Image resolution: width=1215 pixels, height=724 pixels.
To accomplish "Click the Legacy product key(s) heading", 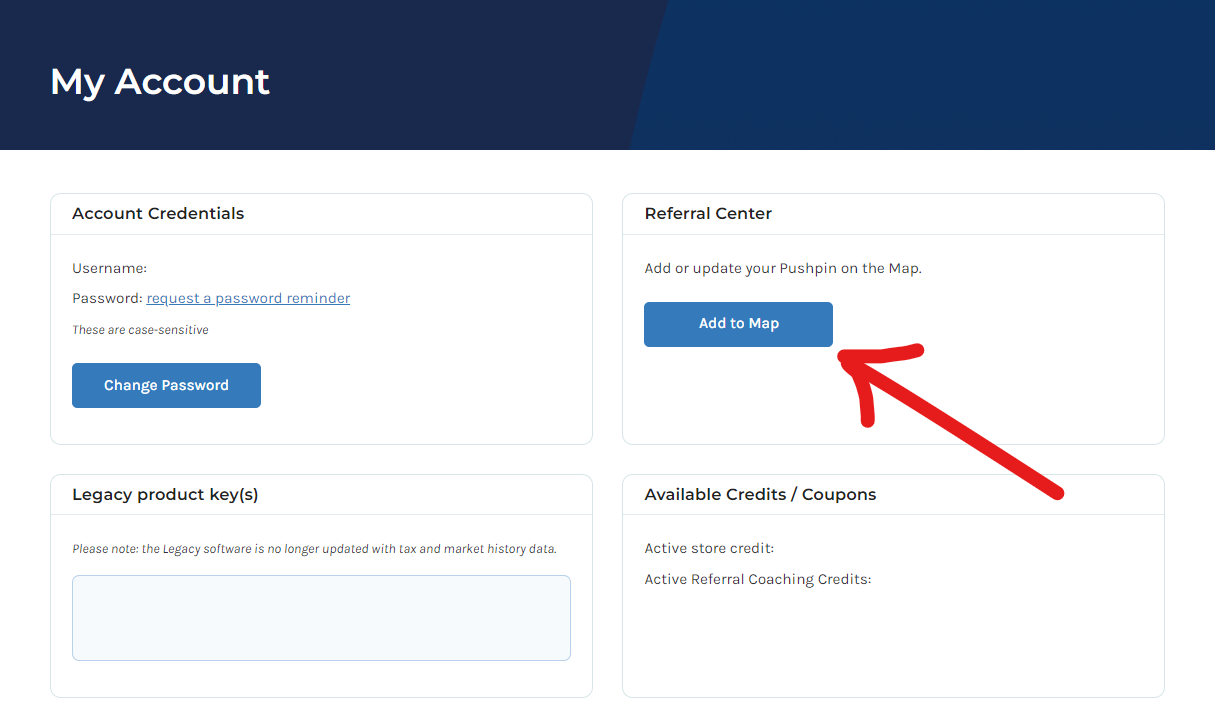I will [x=165, y=494].
